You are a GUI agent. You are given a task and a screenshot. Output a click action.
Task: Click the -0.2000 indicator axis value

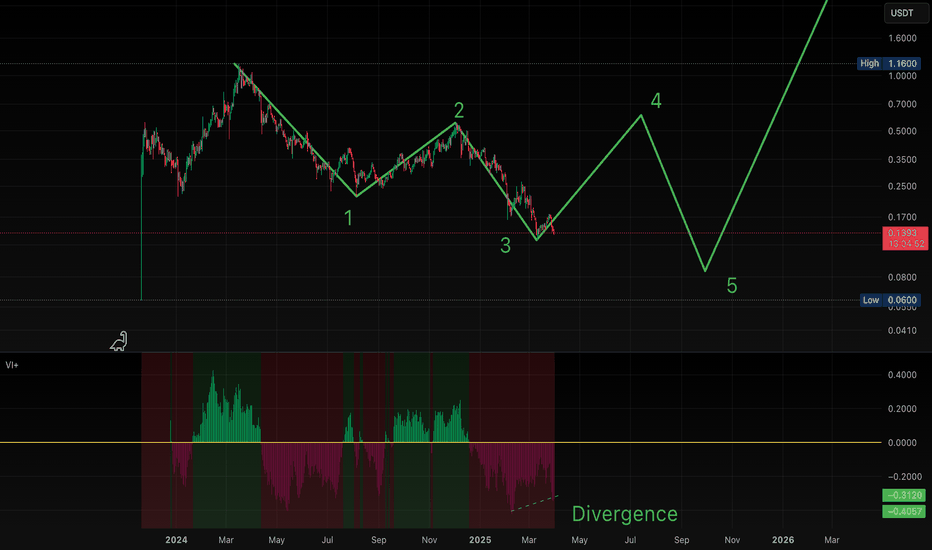[903, 476]
